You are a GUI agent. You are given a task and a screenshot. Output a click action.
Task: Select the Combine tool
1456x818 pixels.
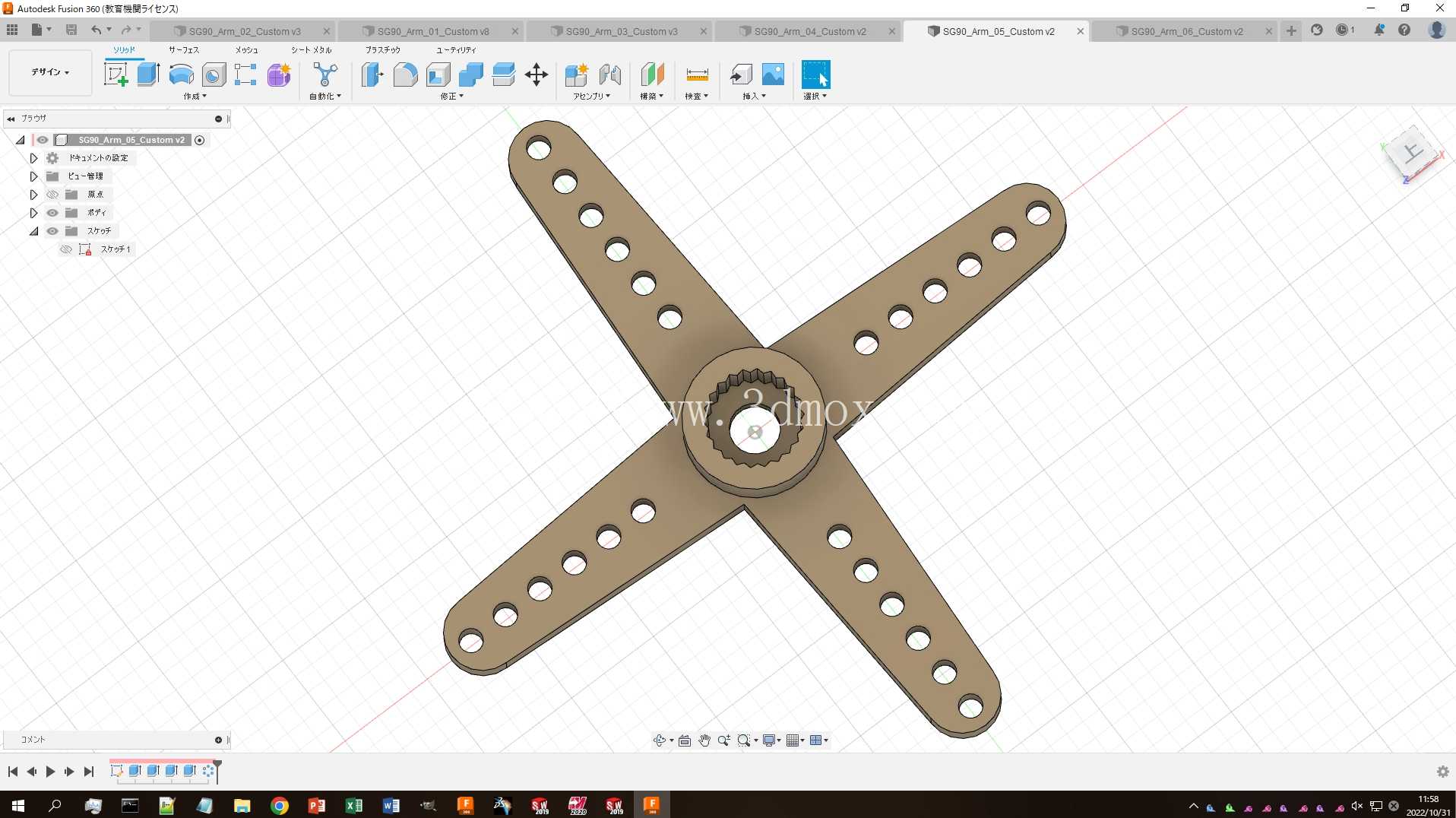pos(470,75)
